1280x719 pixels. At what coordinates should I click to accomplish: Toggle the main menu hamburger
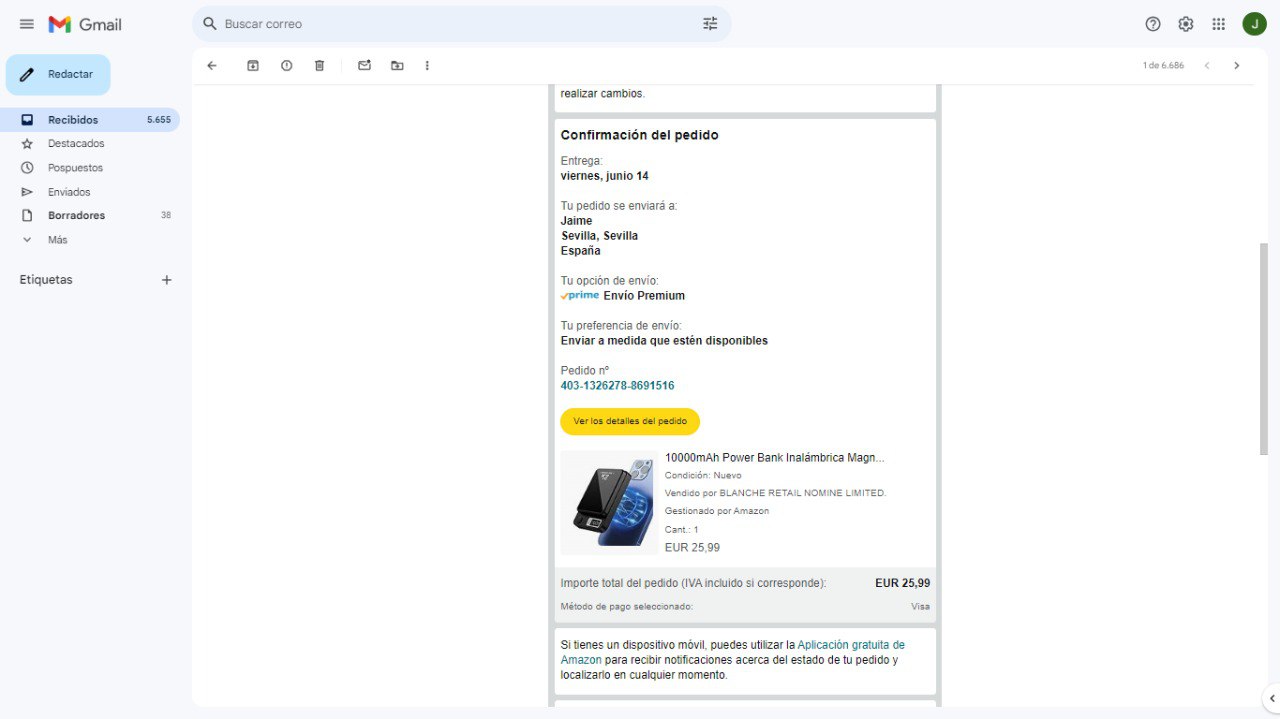27,24
